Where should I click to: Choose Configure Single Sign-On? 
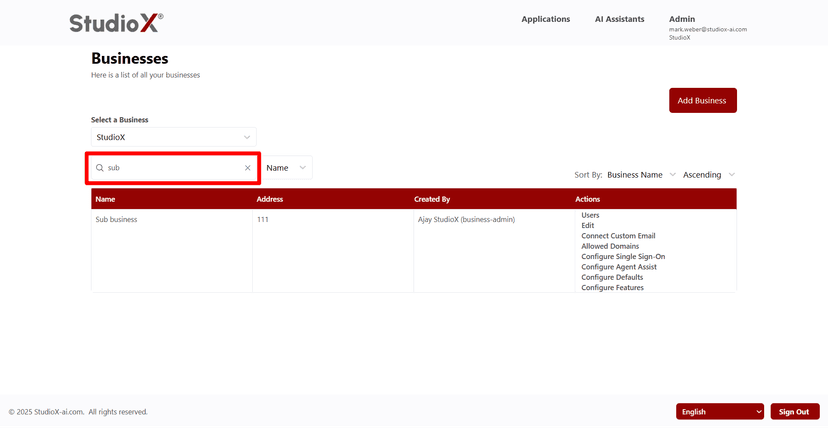click(623, 257)
